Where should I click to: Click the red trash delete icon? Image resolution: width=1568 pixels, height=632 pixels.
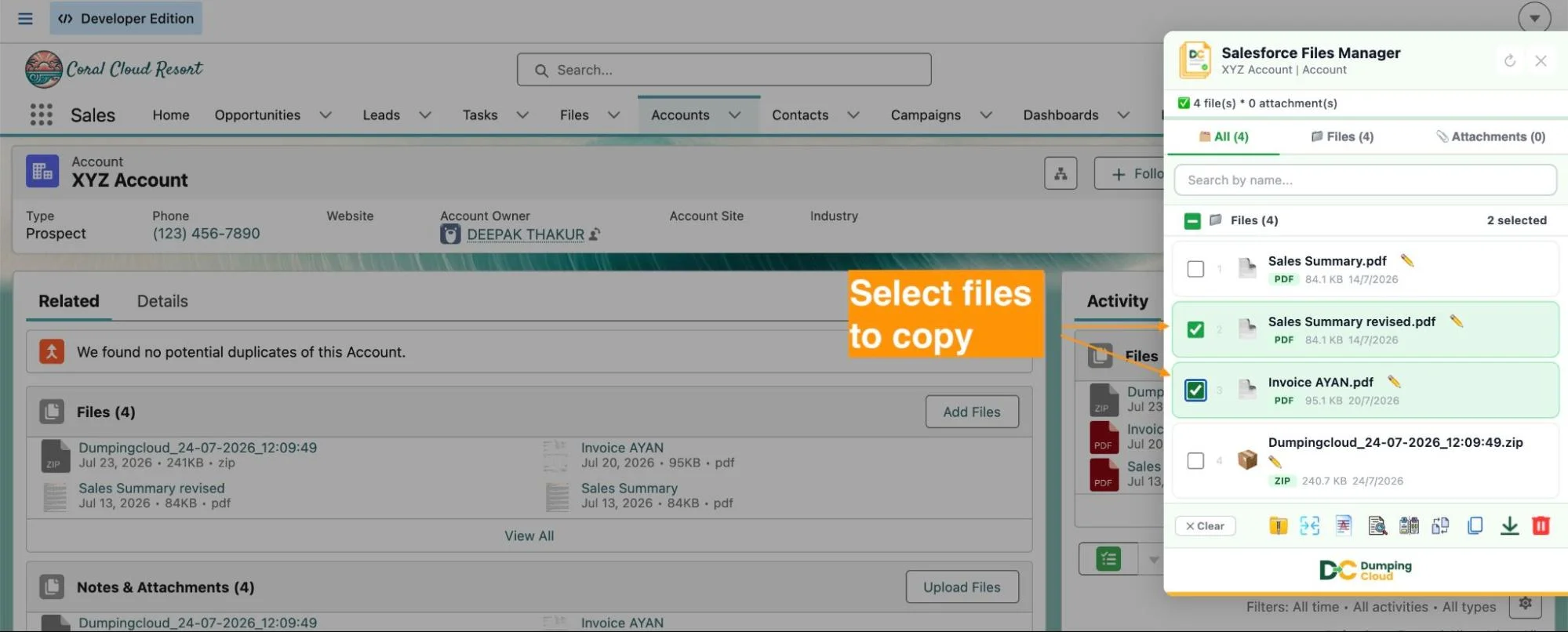coord(1541,525)
